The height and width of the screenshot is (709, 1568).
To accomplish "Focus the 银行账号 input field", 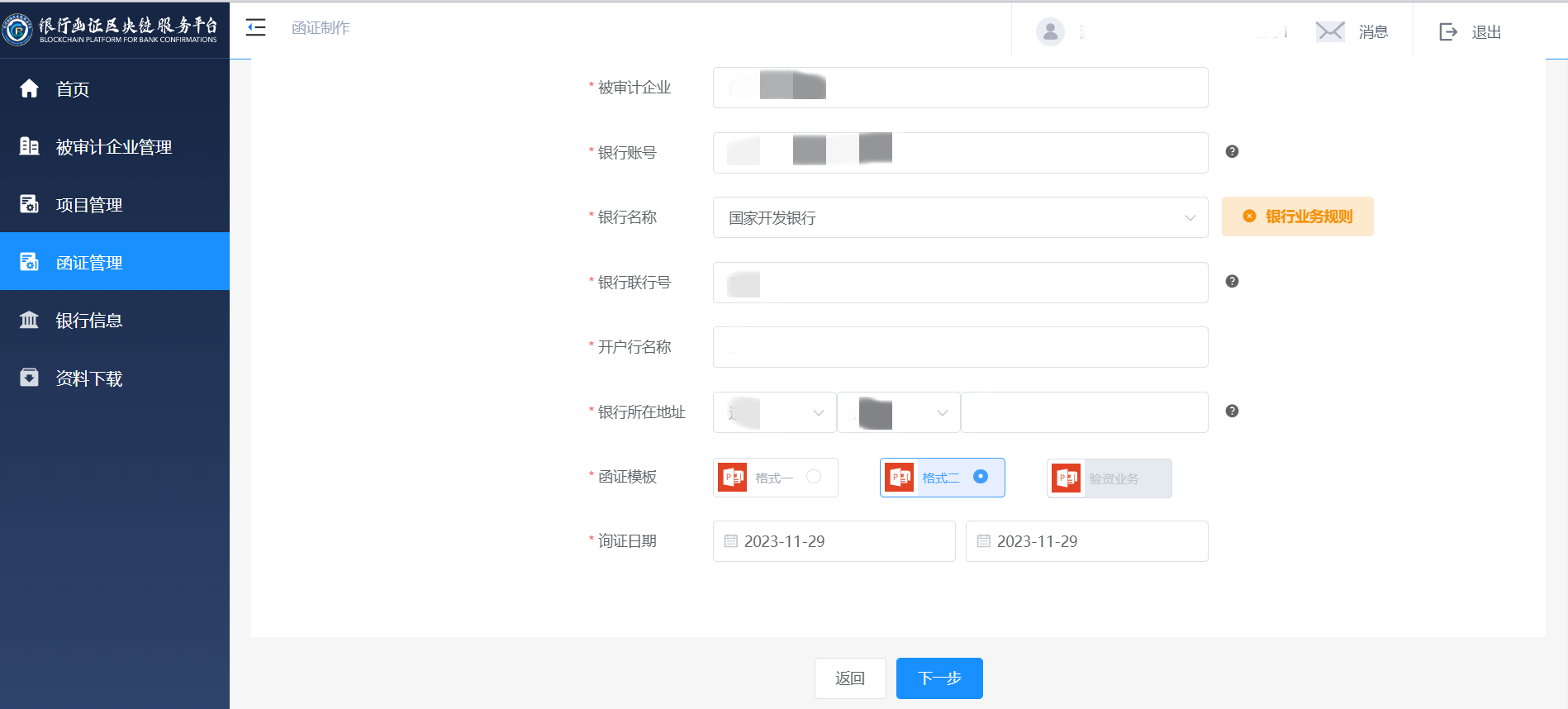I will pyautogui.click(x=961, y=153).
